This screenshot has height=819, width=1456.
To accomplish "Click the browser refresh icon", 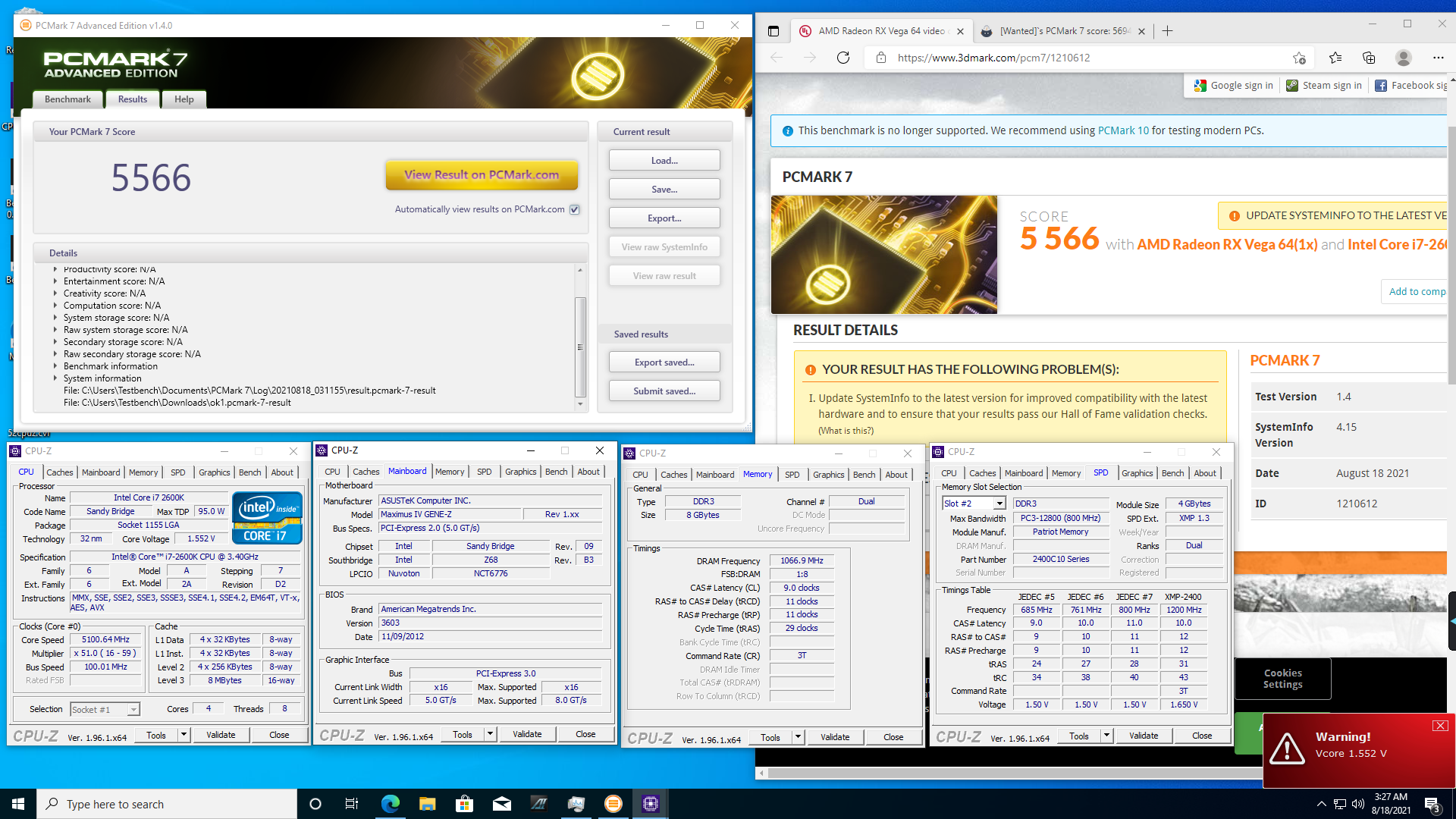I will point(843,58).
